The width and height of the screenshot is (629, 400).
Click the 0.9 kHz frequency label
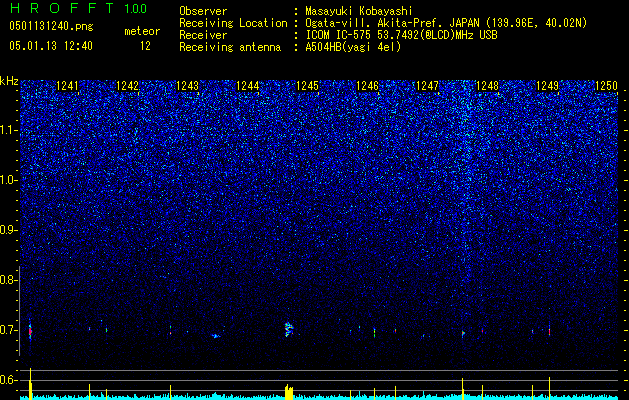pos(8,230)
